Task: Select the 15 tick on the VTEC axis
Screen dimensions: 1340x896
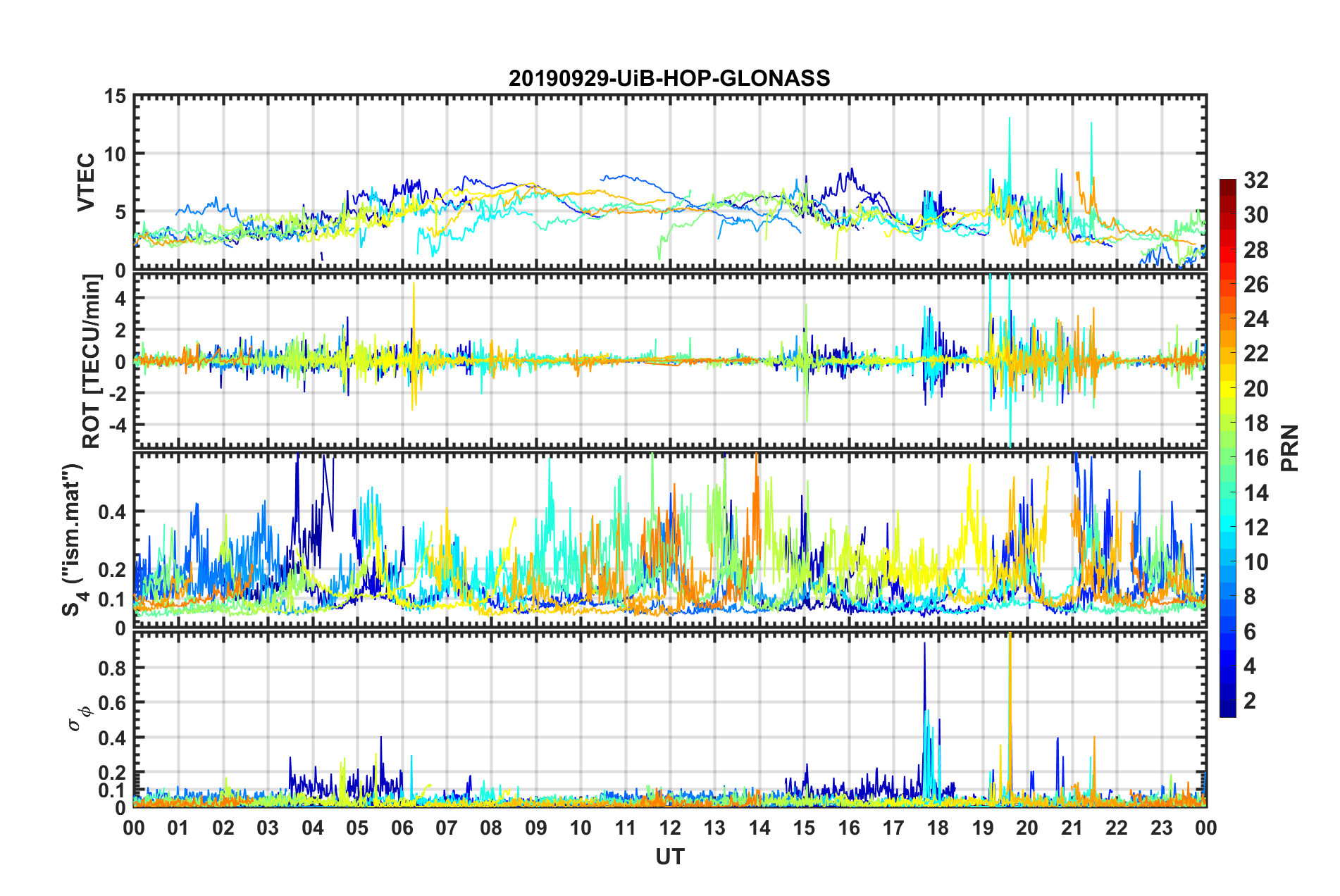Action: point(116,97)
